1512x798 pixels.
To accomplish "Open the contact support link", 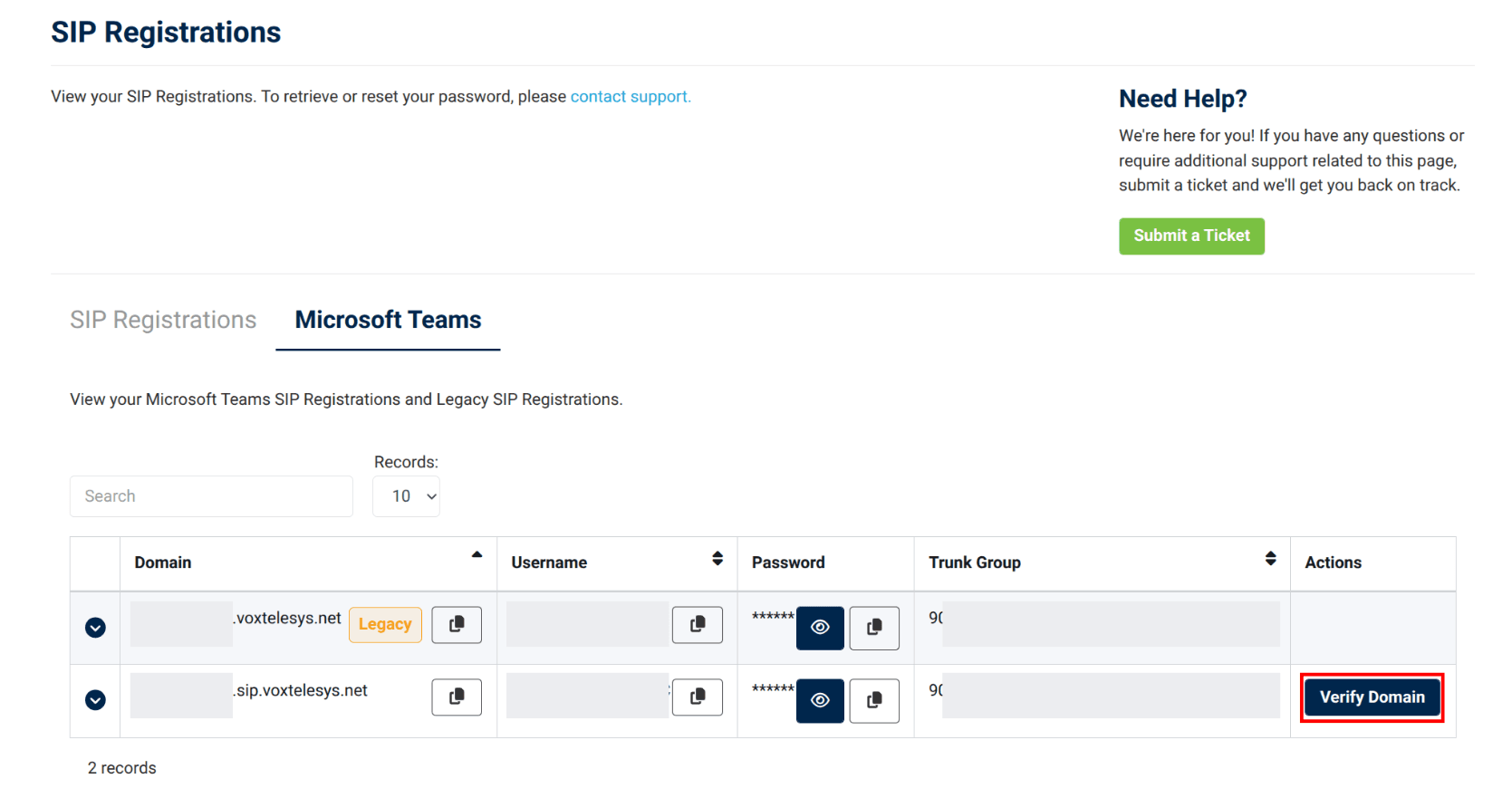I will 631,97.
